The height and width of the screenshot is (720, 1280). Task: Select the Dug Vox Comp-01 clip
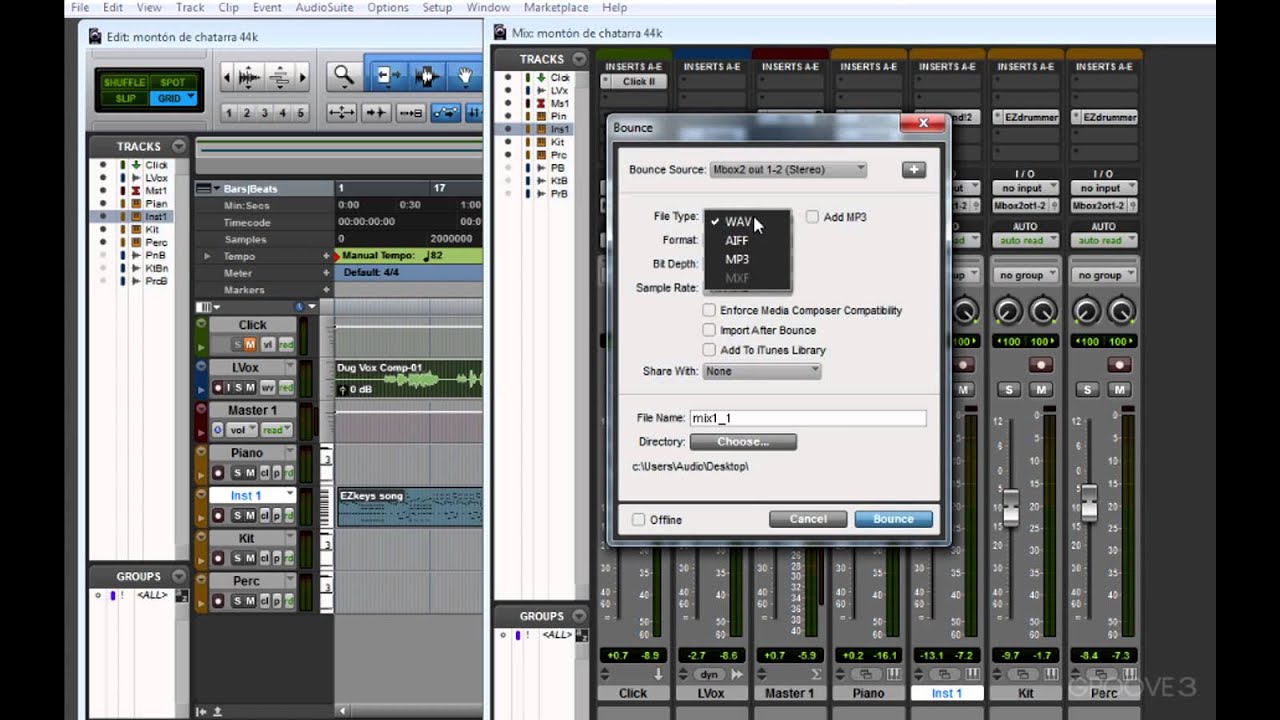click(x=409, y=378)
